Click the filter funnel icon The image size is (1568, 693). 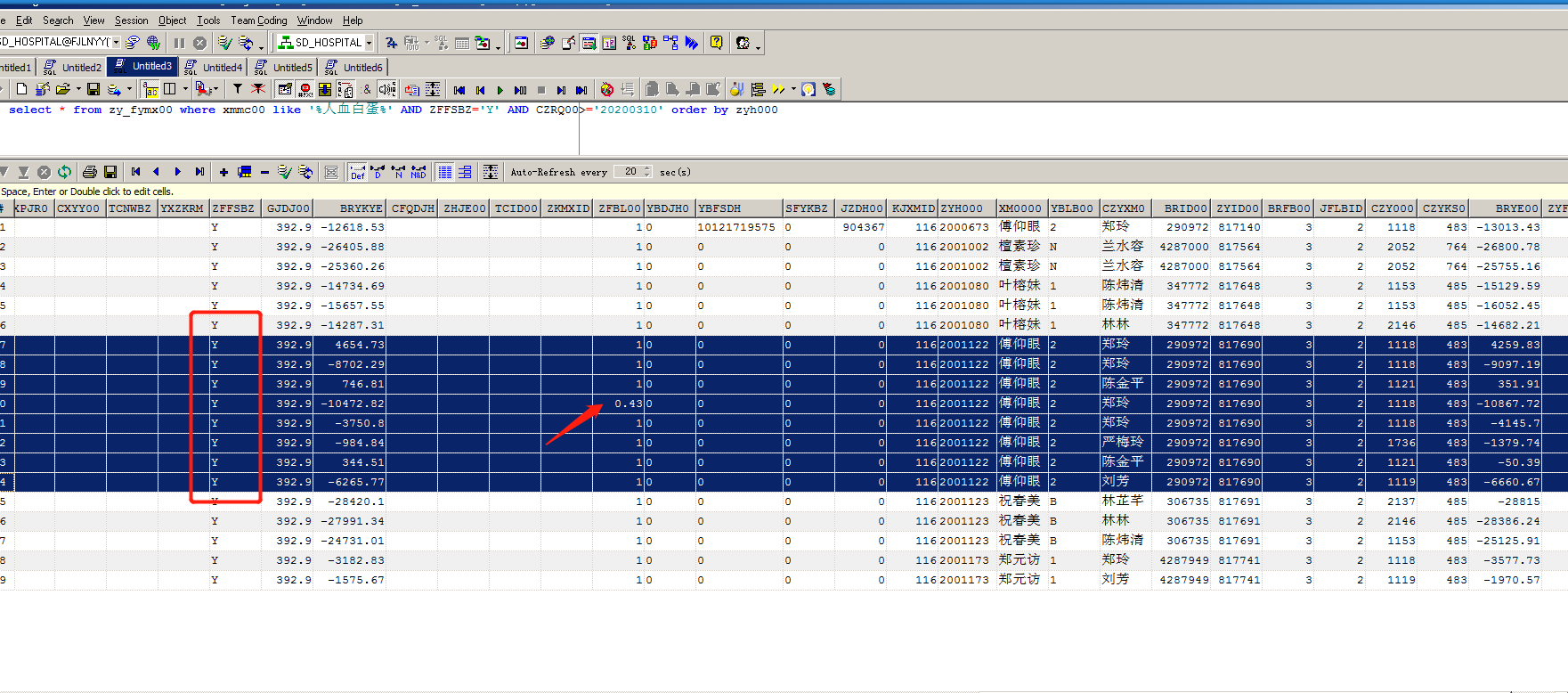pyautogui.click(x=238, y=89)
